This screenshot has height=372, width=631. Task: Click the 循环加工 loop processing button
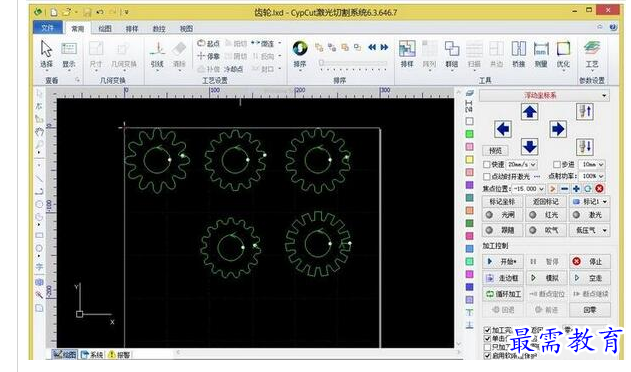pyautogui.click(x=502, y=294)
